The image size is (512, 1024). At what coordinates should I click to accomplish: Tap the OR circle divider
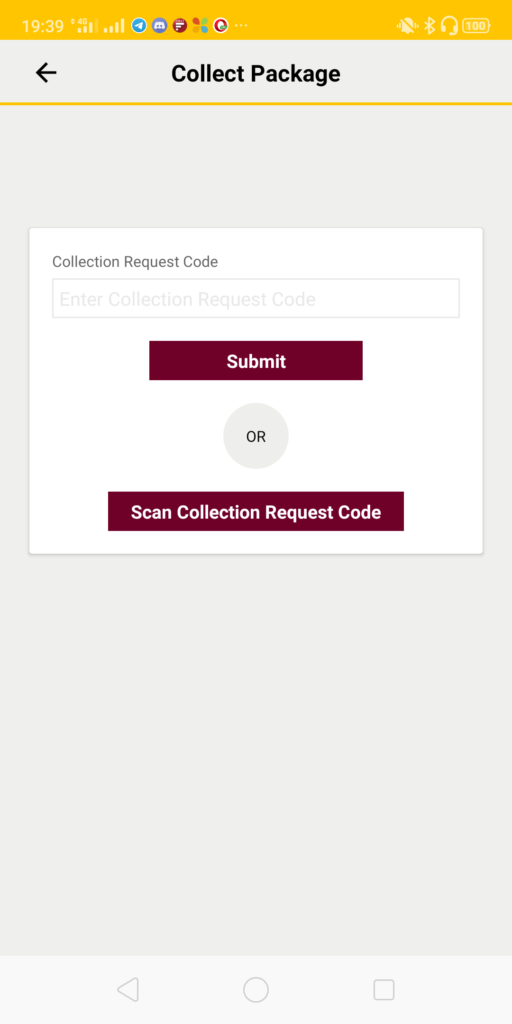(x=256, y=436)
